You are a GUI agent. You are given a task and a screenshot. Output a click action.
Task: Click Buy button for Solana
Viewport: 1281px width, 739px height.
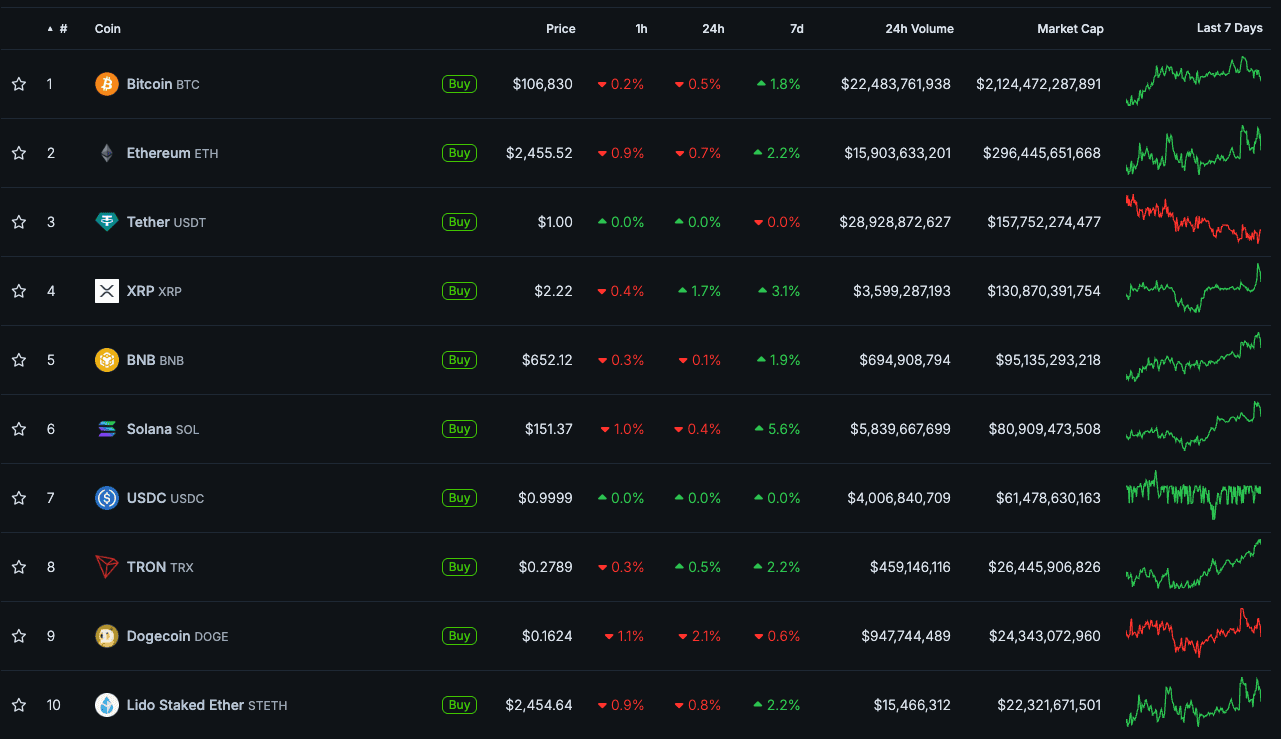(460, 429)
